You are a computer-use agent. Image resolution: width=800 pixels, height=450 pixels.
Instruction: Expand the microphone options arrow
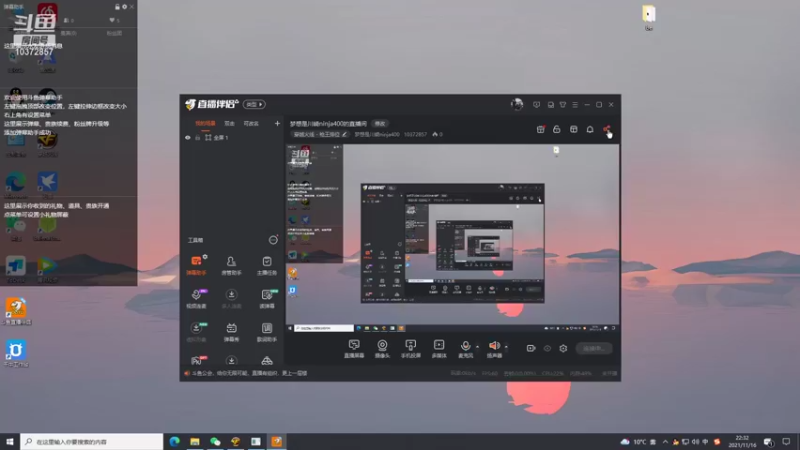point(477,347)
